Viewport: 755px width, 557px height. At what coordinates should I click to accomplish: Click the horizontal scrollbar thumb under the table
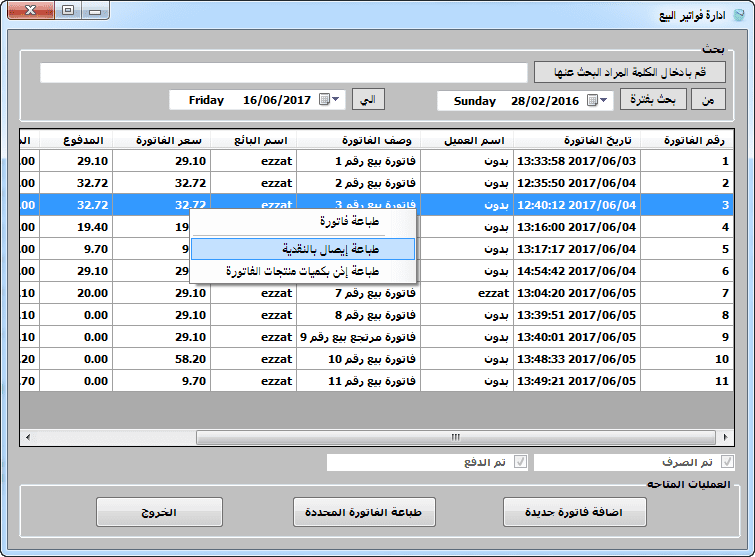[455, 437]
